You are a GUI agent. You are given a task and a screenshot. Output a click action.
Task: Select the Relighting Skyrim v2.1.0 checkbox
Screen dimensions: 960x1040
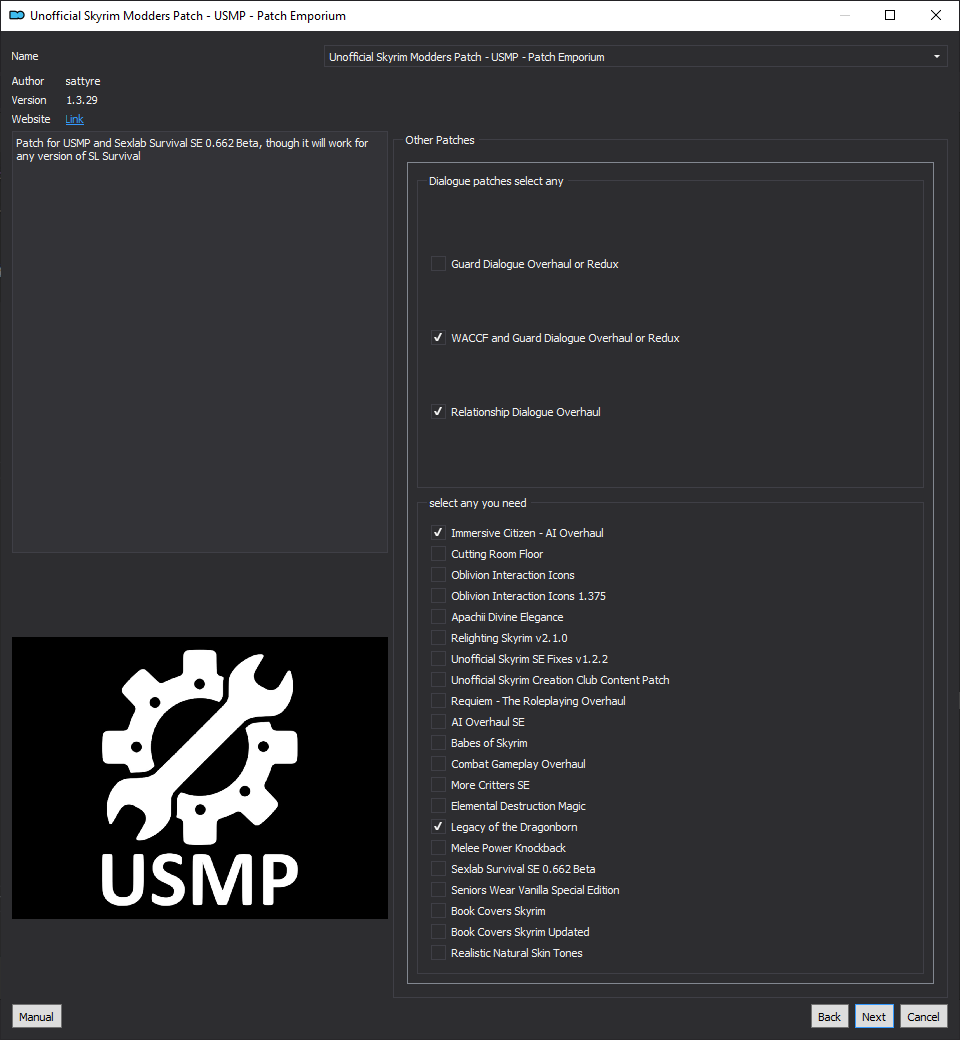tap(438, 638)
